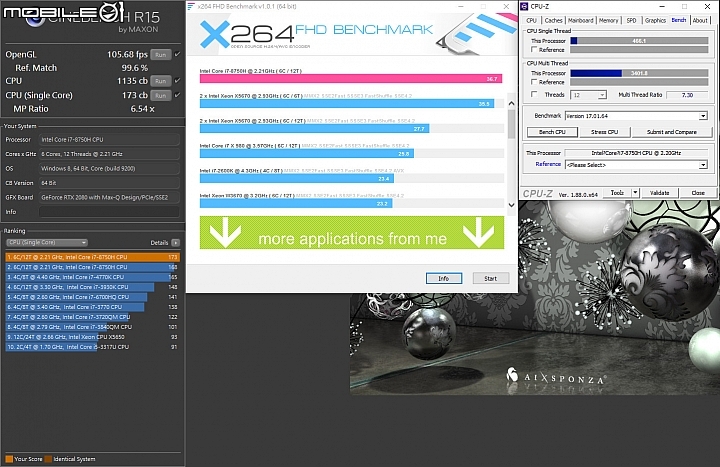Switch to the SPD tab in CPU-Z
The image size is (720, 467).
(631, 21)
